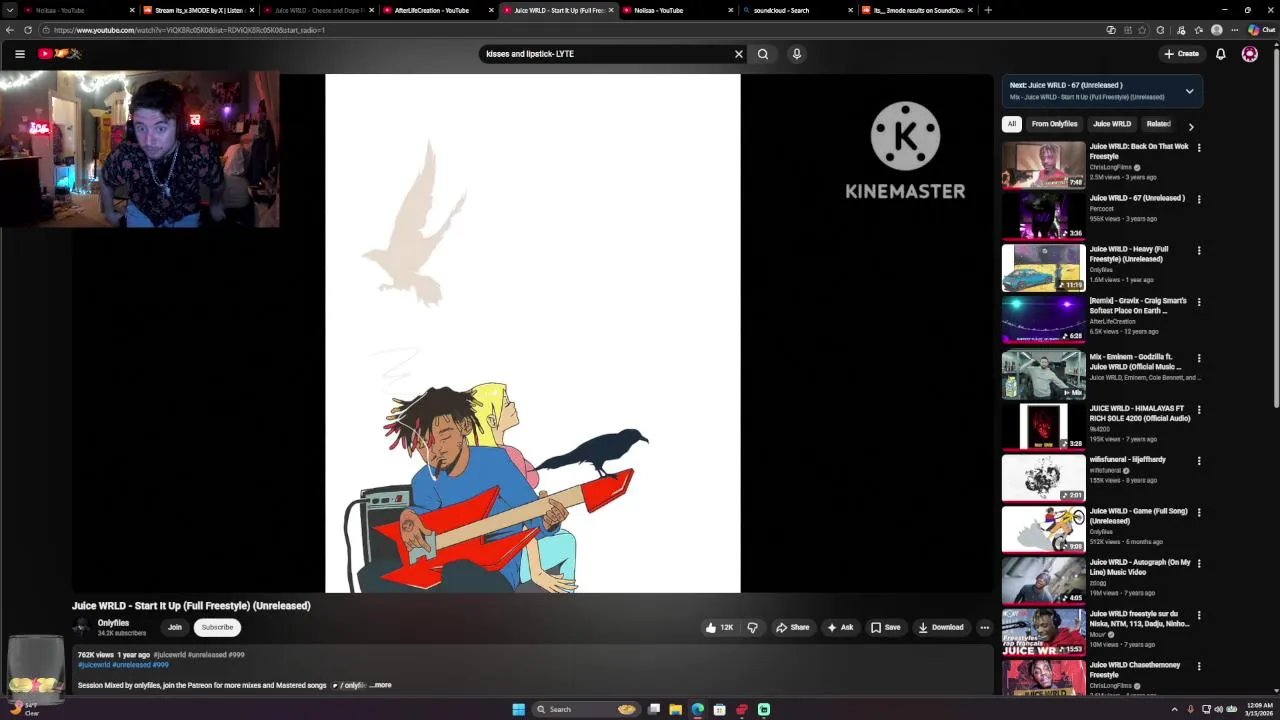Open Gravix Craig Smart's remix thumbnail
Image resolution: width=1280 pixels, height=720 pixels.
point(1043,319)
